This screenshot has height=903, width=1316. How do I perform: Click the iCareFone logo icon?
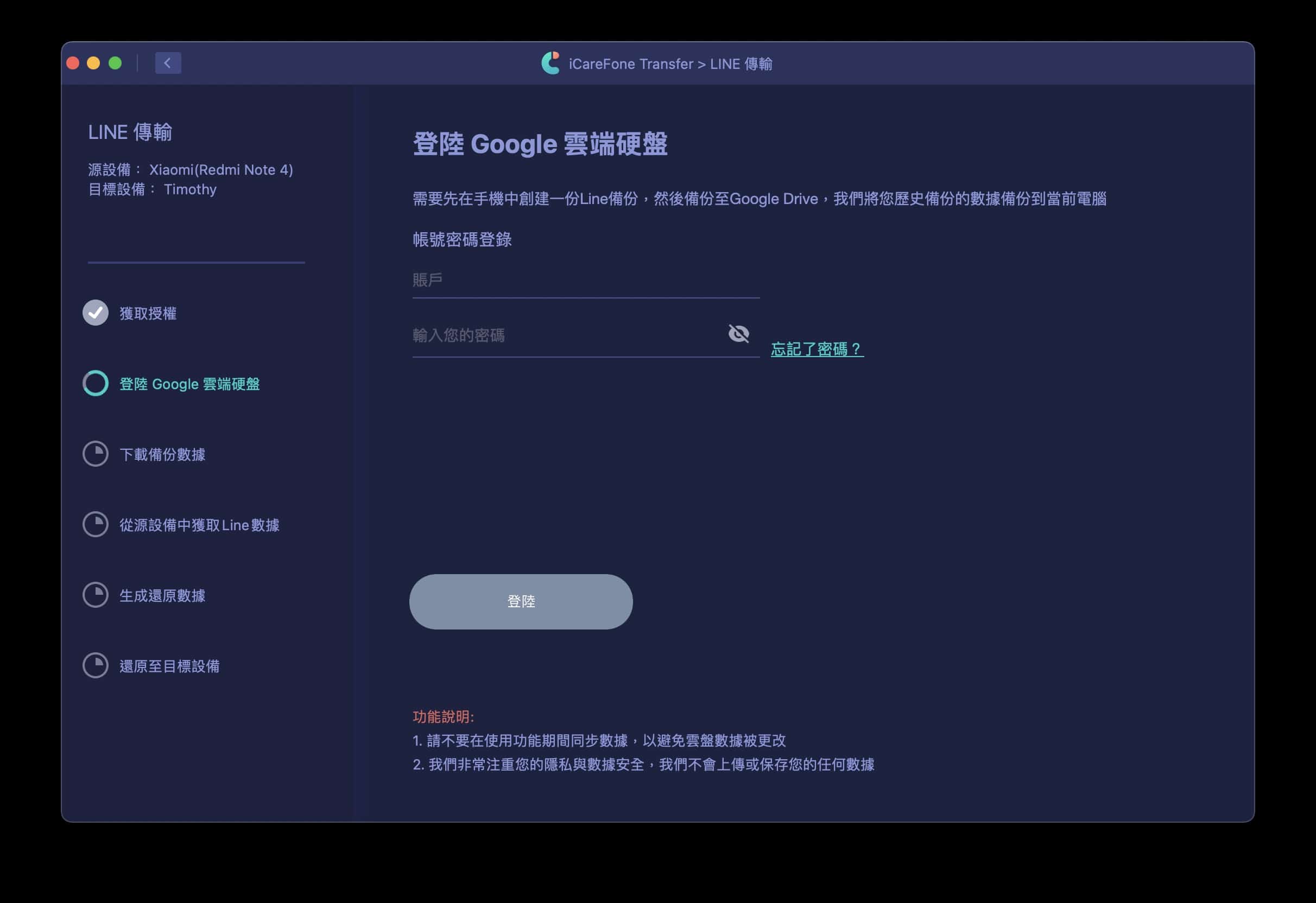click(x=551, y=63)
